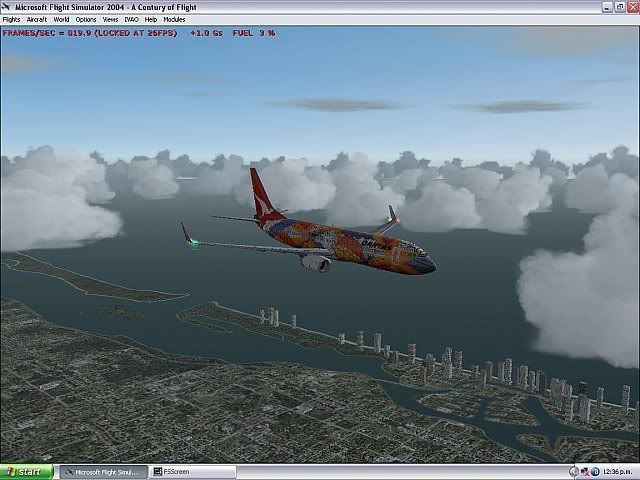Viewport: 640px width, 480px height.
Task: Minimize the Flight Simulator window
Action: coord(606,6)
